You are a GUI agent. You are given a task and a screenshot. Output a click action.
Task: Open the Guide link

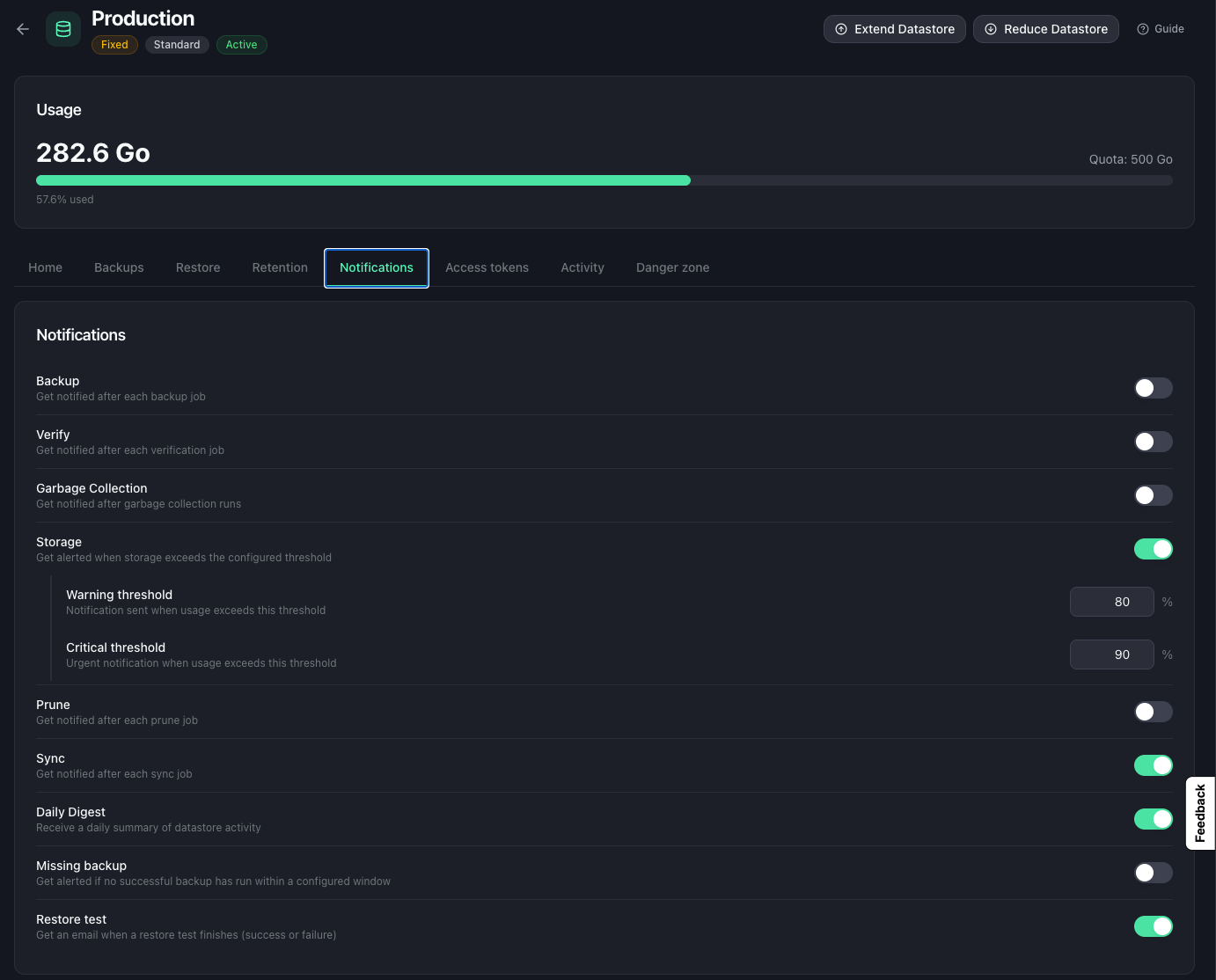point(1161,29)
